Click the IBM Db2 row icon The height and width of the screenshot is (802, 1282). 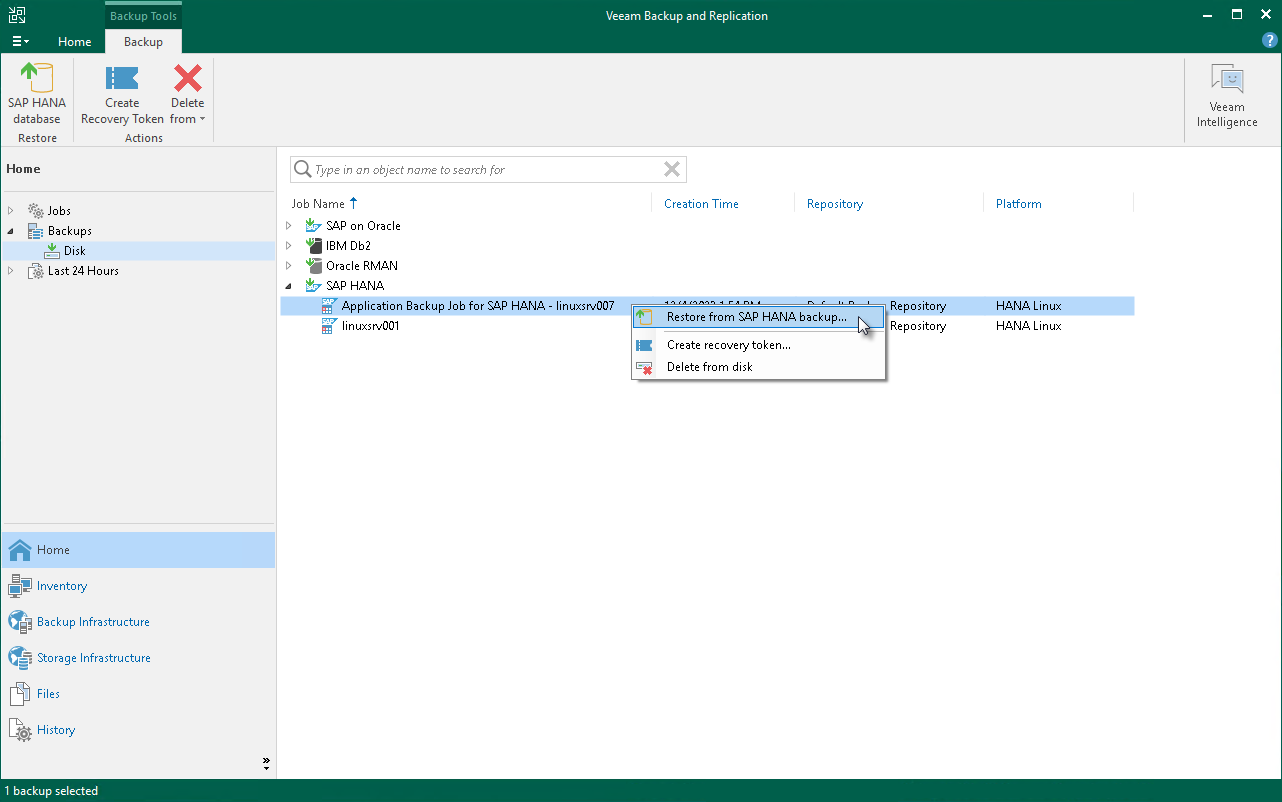(x=314, y=246)
